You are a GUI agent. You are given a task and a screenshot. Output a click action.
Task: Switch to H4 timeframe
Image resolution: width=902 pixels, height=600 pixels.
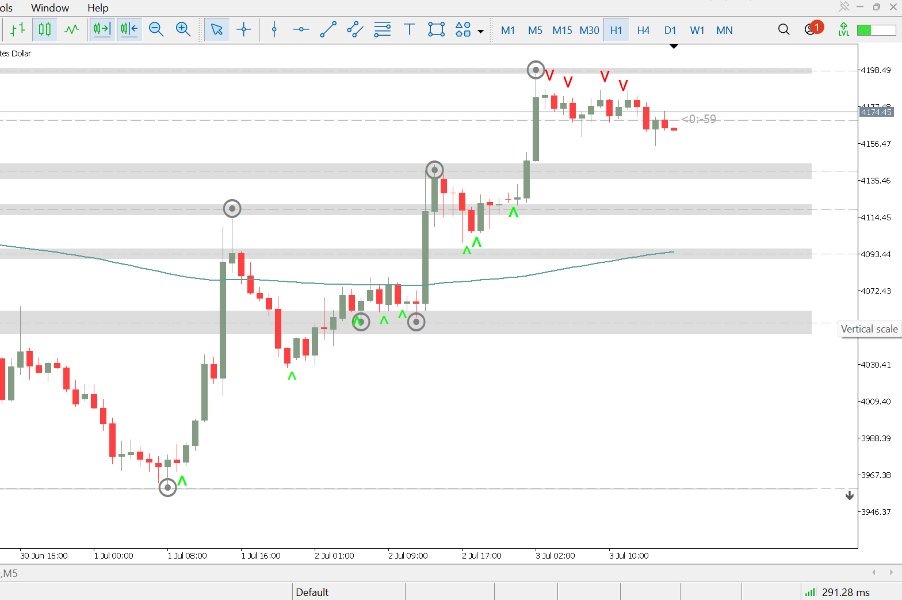(x=643, y=30)
